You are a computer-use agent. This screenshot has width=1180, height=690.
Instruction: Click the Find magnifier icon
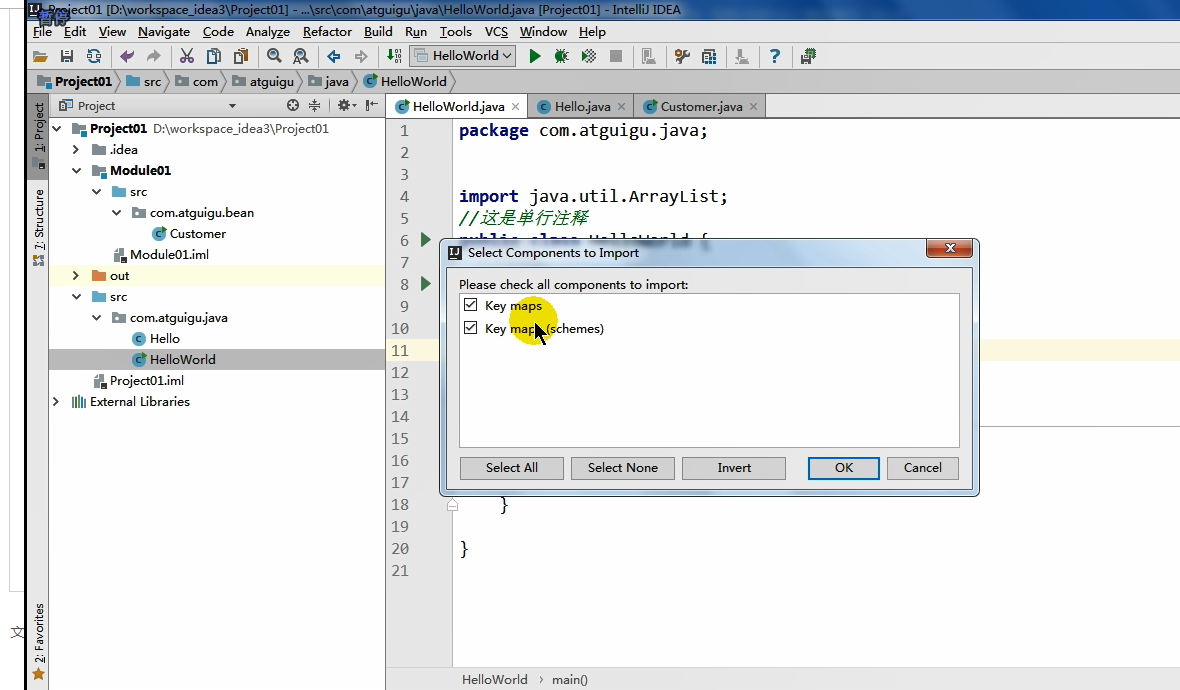(x=274, y=56)
